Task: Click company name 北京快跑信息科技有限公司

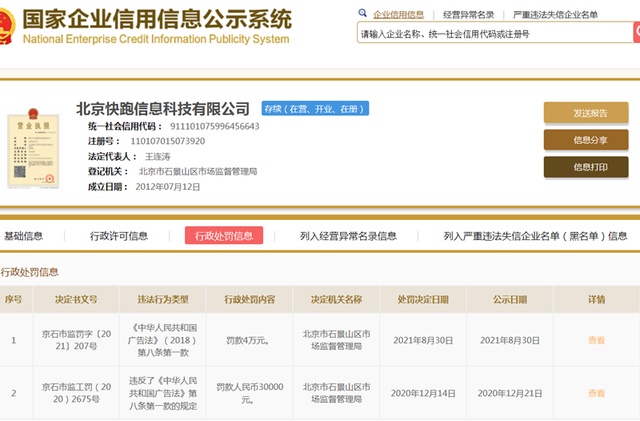Action: tap(163, 109)
